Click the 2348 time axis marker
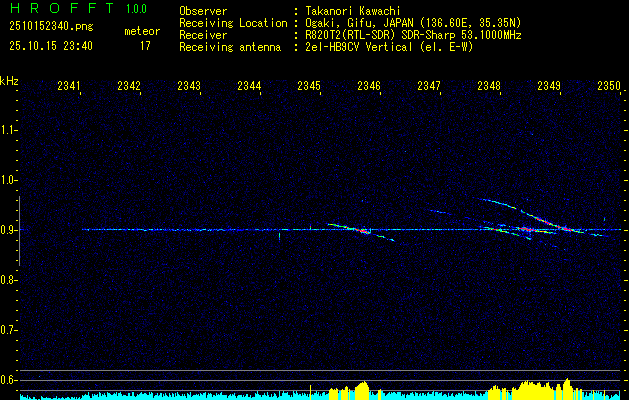 tap(489, 86)
